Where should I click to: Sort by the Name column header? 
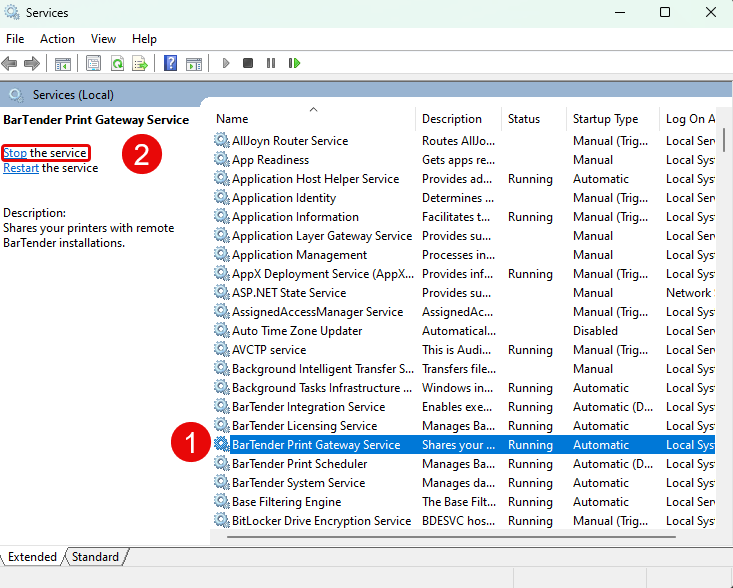pos(313,119)
